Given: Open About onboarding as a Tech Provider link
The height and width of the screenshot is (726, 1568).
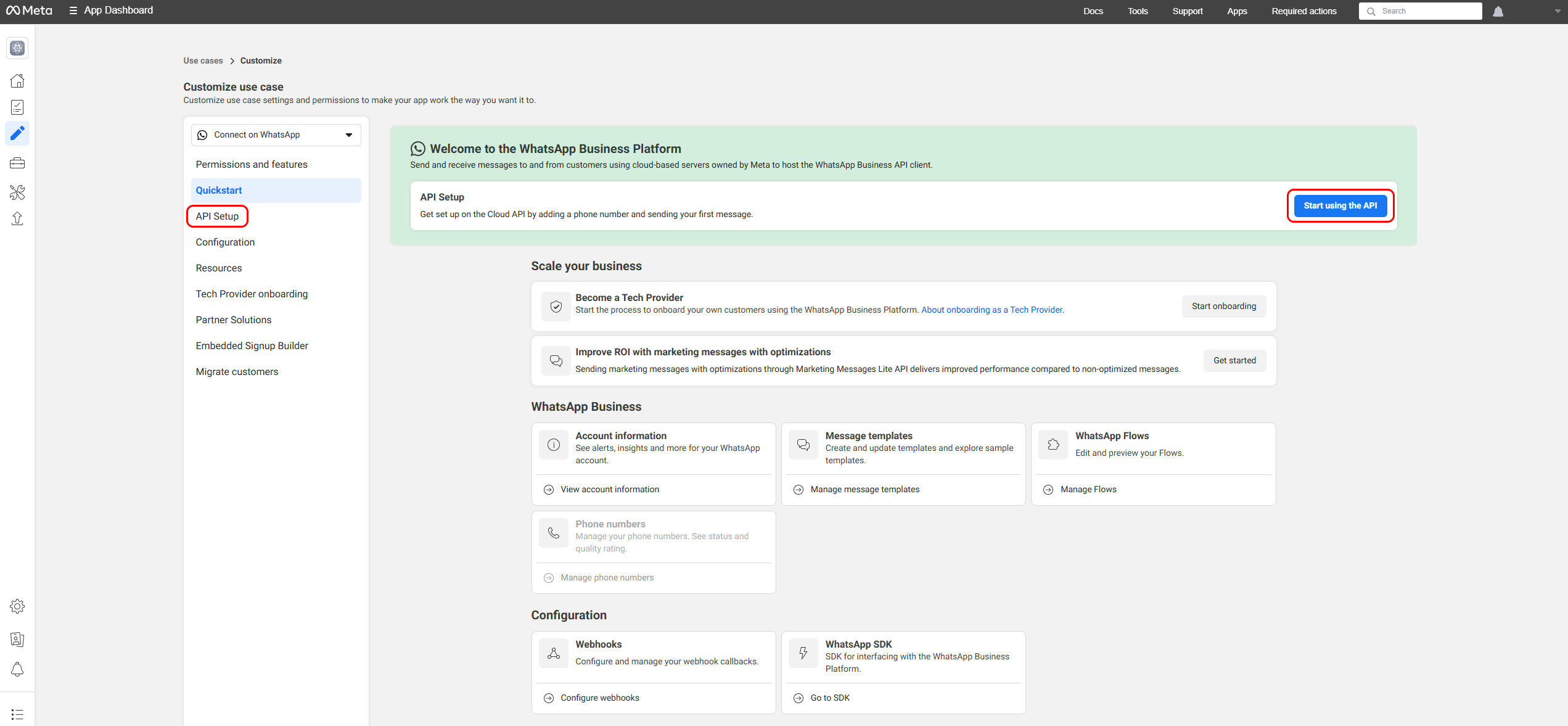Looking at the screenshot, I should click(992, 310).
